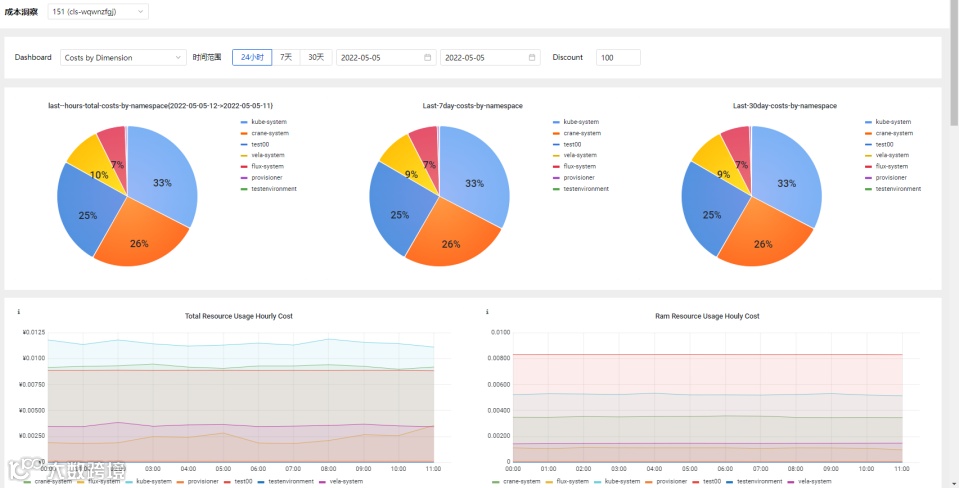
Task: Select the 7天 time range
Action: tap(286, 57)
